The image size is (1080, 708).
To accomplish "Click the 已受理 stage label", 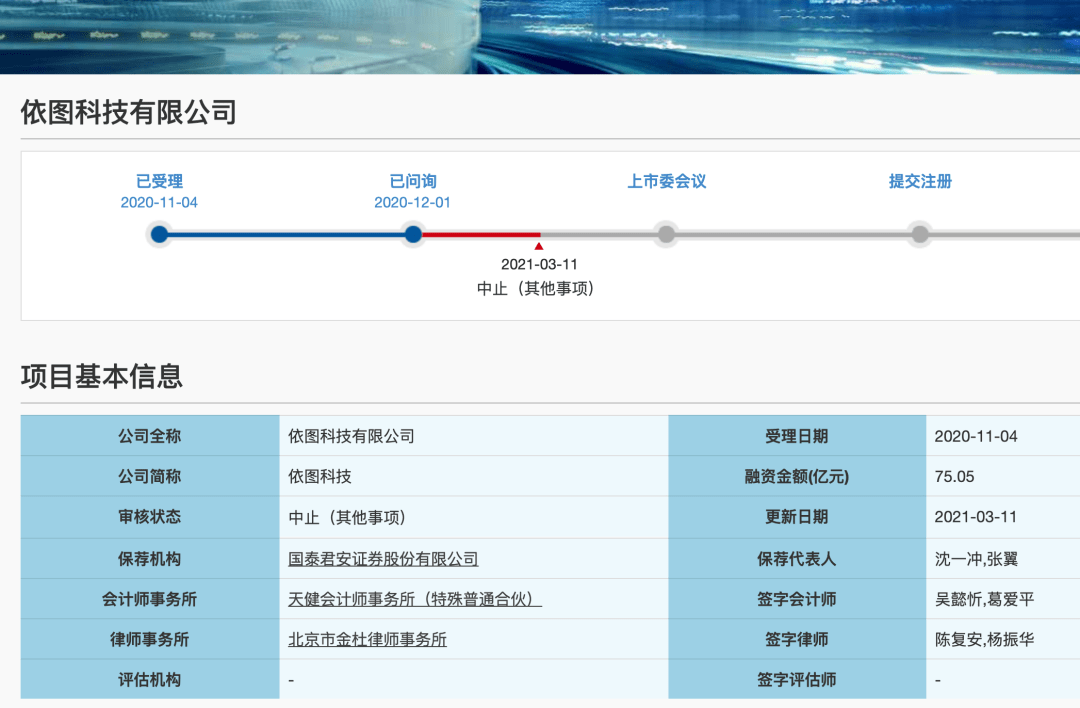I will 159,181.
